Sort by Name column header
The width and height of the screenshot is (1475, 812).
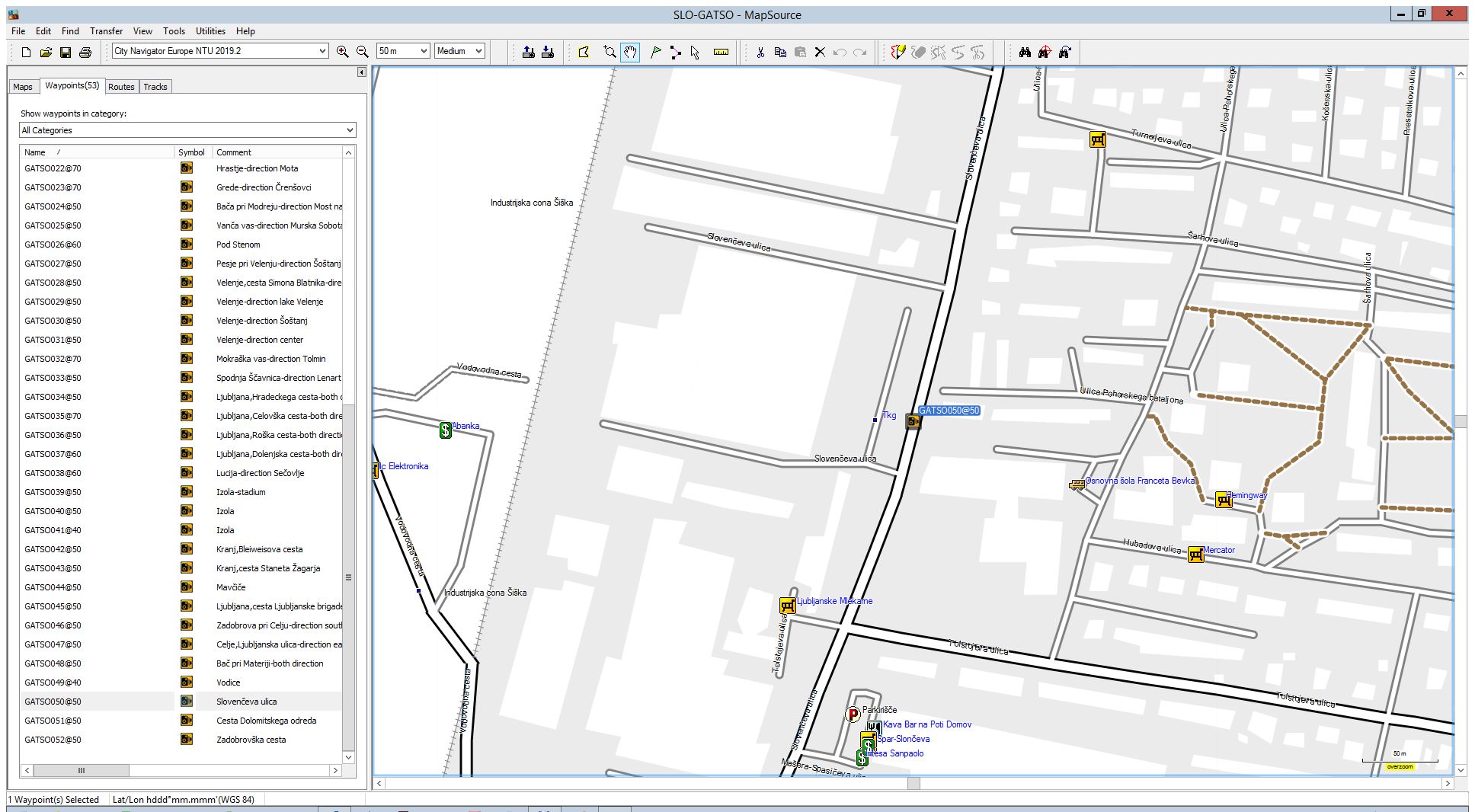point(98,152)
